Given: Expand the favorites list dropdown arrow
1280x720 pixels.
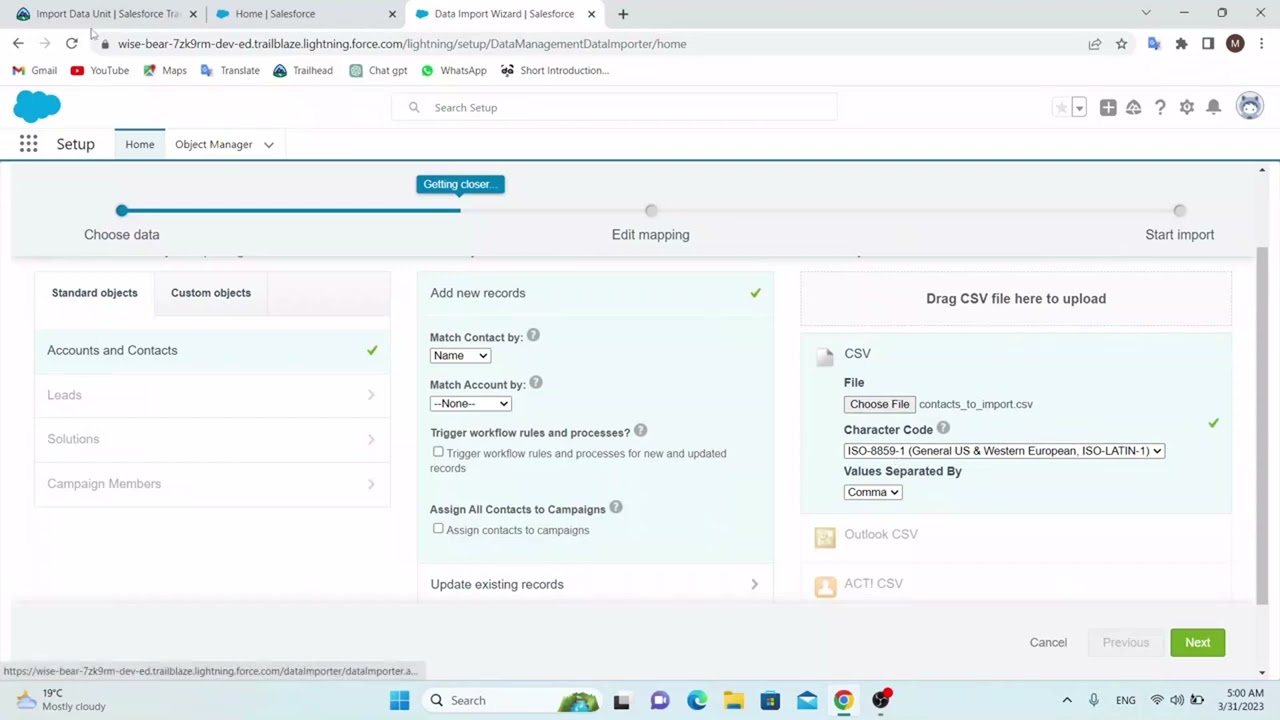Looking at the screenshot, I should coord(1079,107).
